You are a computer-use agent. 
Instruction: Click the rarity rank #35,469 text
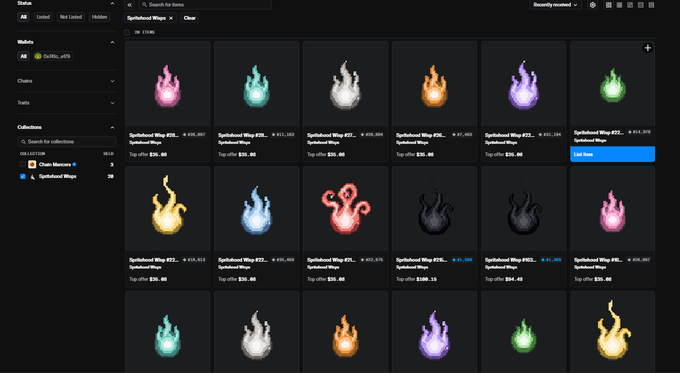pos(285,260)
